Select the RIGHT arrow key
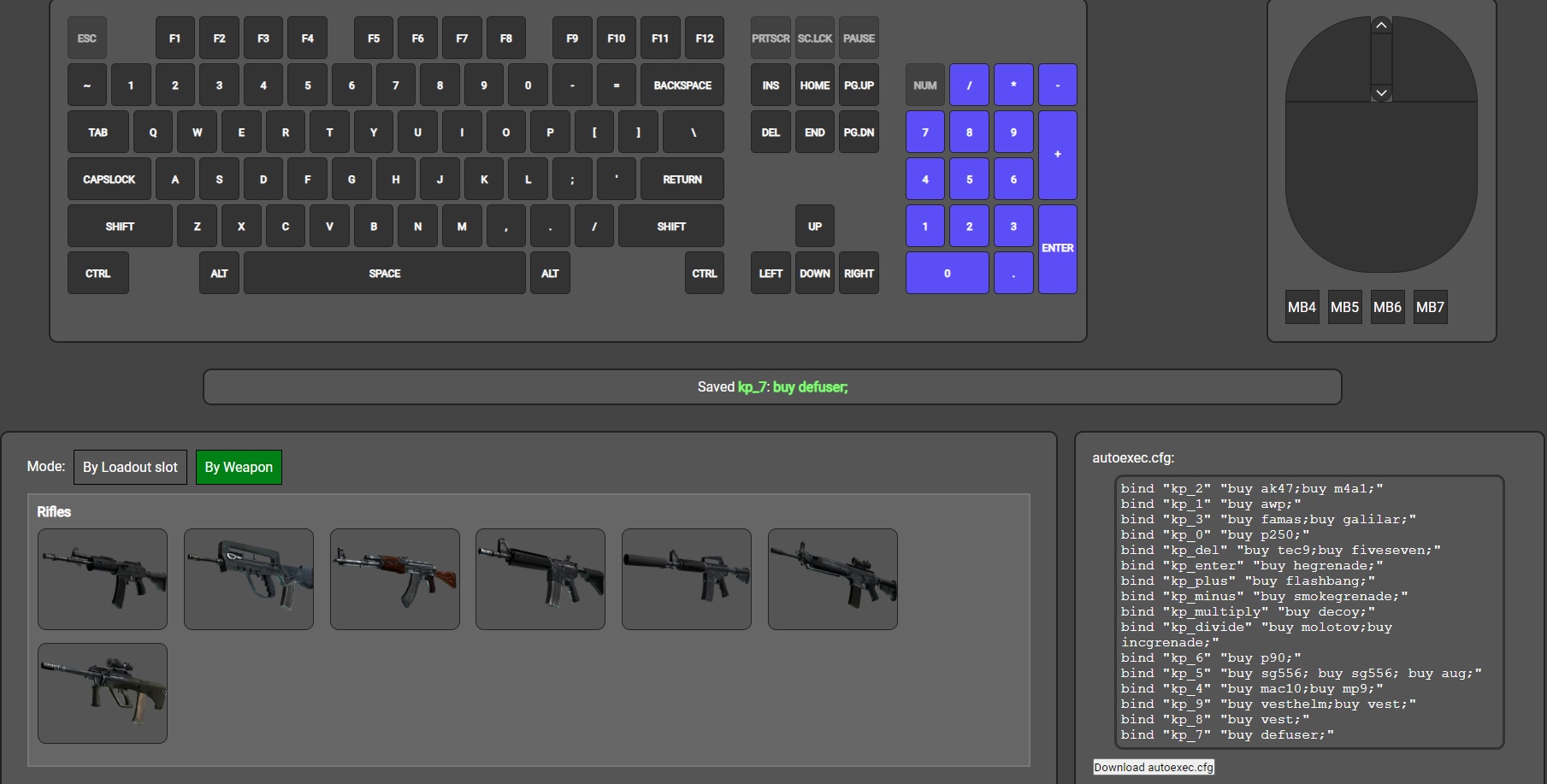This screenshot has height=784, width=1547. point(859,274)
